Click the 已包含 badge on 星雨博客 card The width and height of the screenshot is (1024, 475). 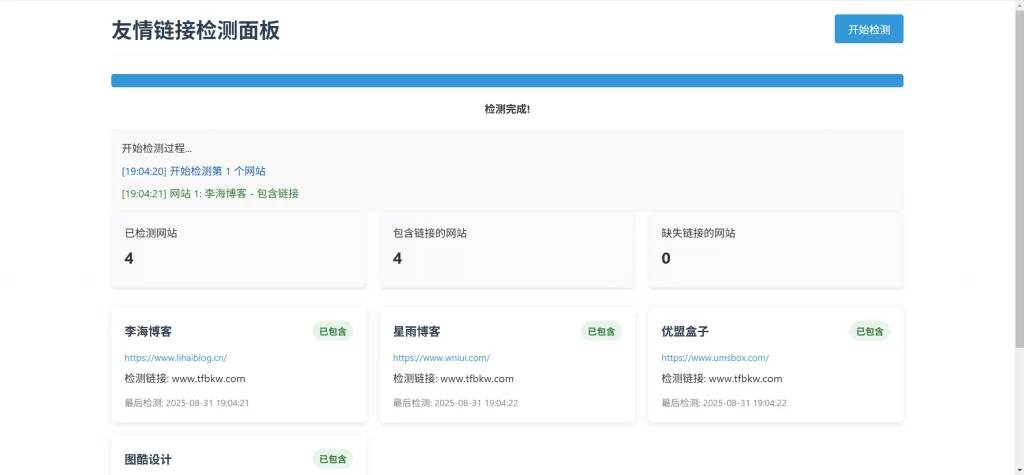coord(601,331)
